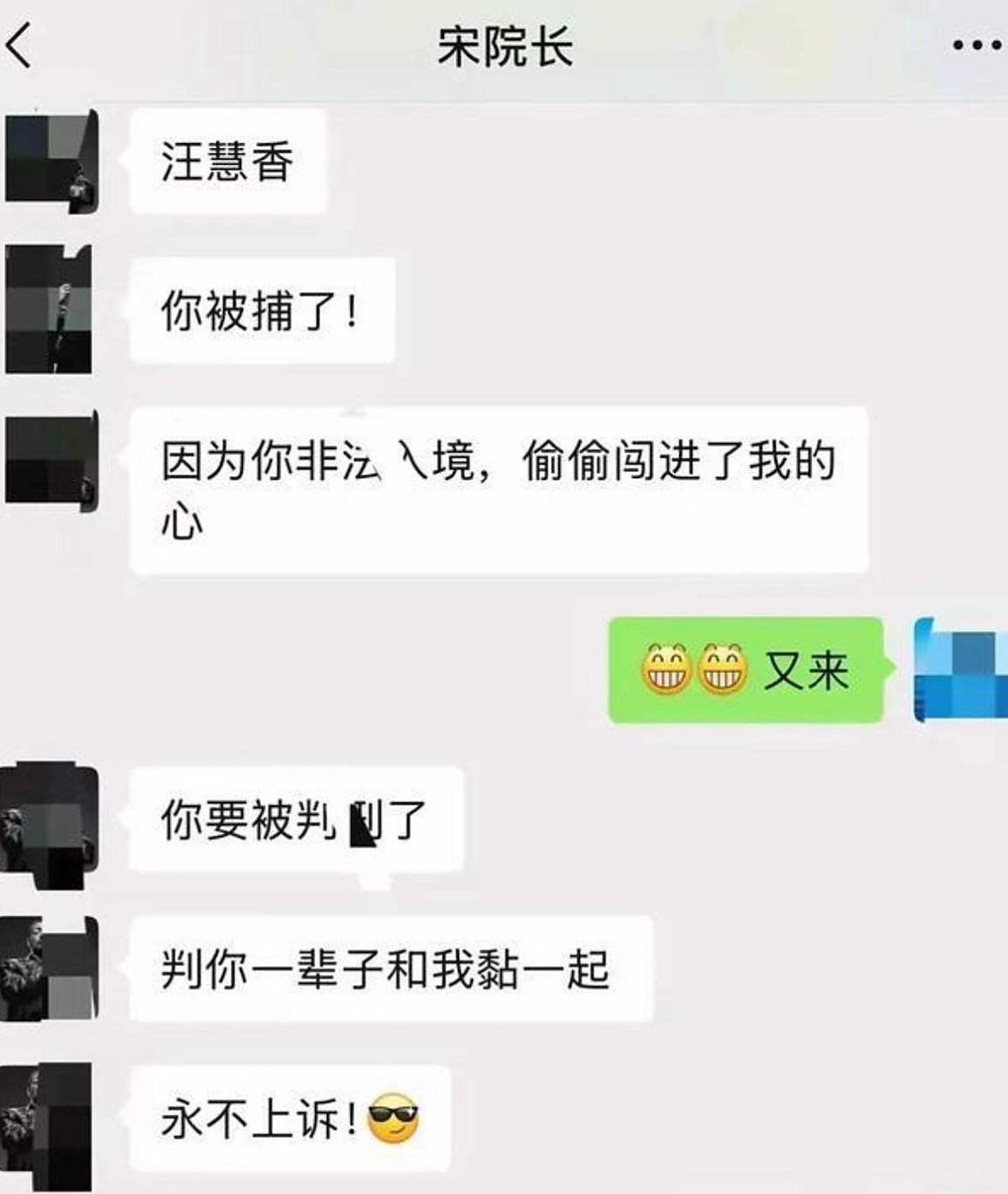Tap the sunglasses emoji after 永不上诉!
Image resolution: width=1008 pixels, height=1194 pixels.
394,1119
